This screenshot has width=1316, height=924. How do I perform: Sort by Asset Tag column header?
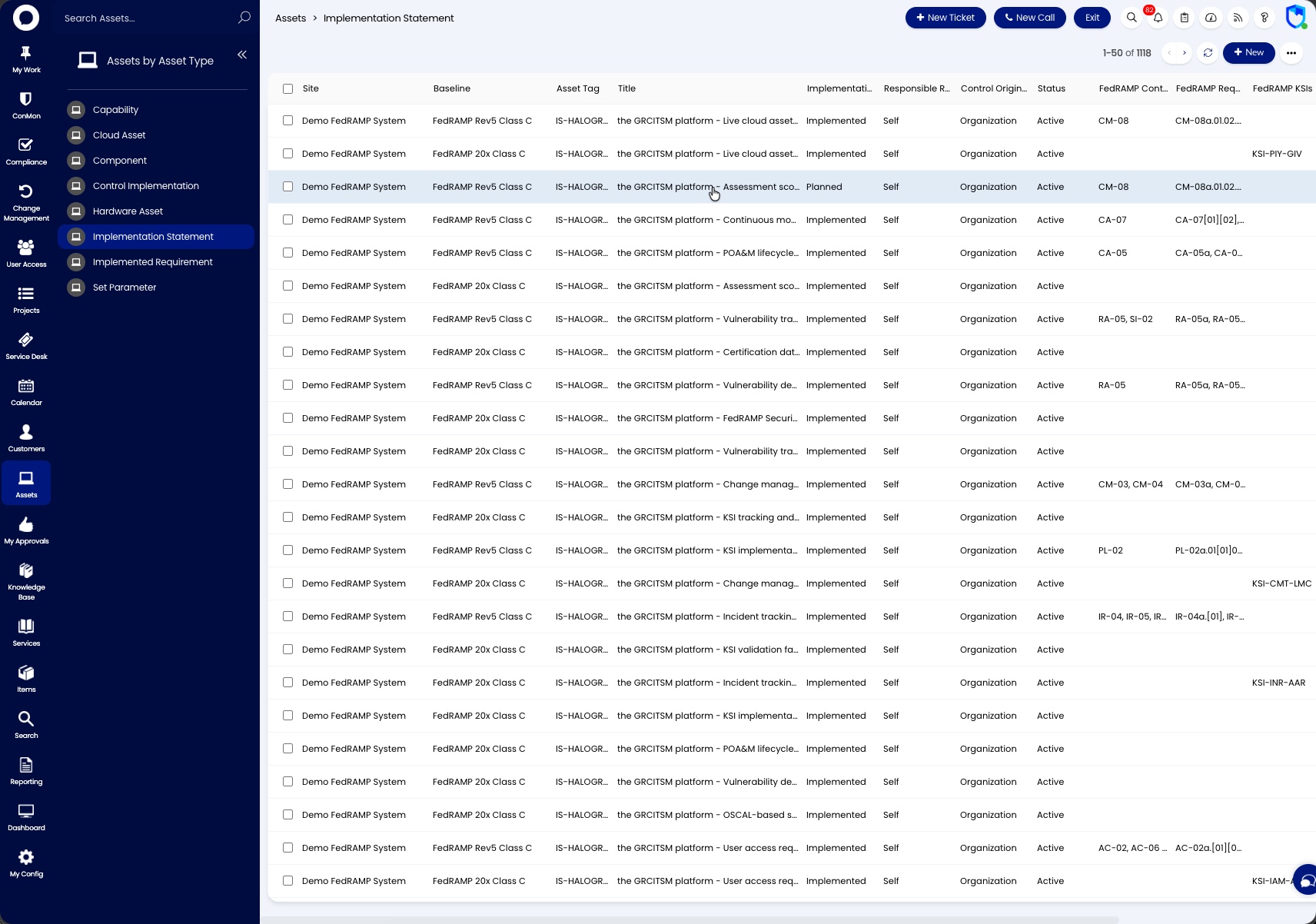pyautogui.click(x=577, y=88)
